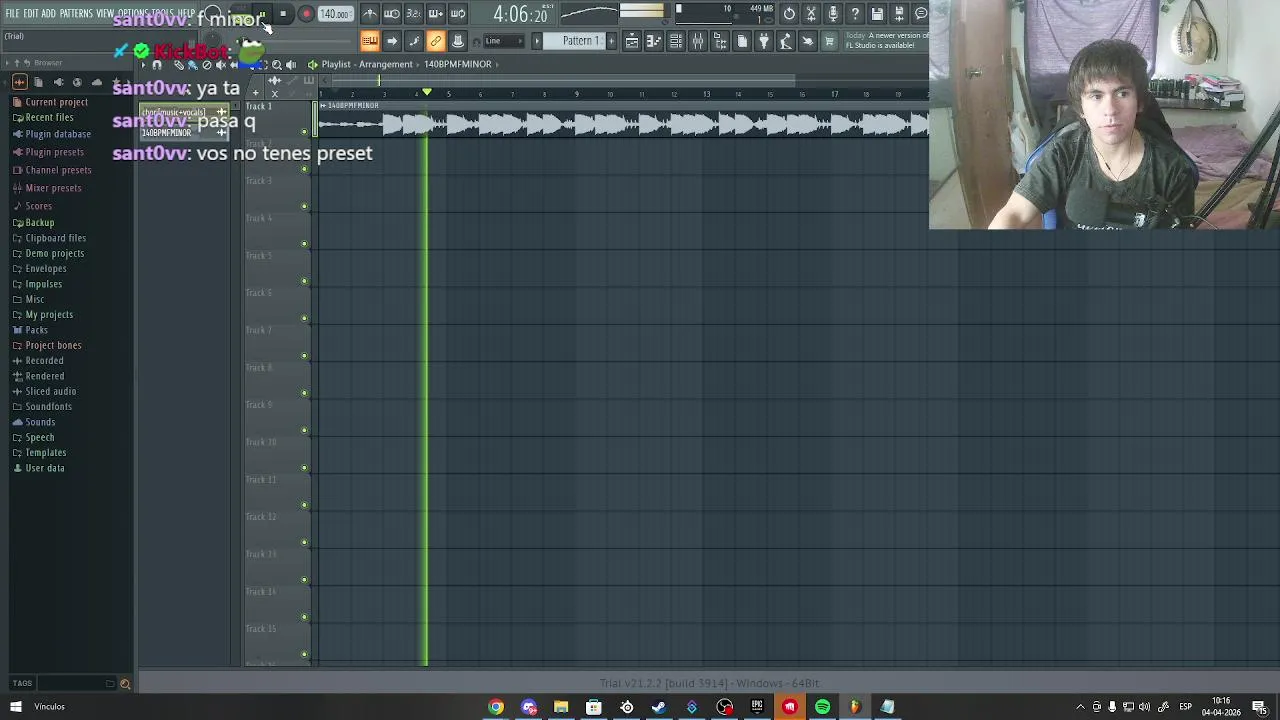The height and width of the screenshot is (720, 1280).
Task: Mute Track 9 using its green dot
Action: click(304, 431)
